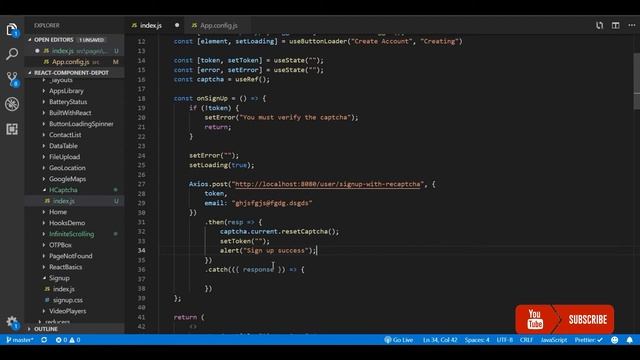The width and height of the screenshot is (640, 360).
Task: Change indentation via Spaces: 4
Action: coord(477,340)
